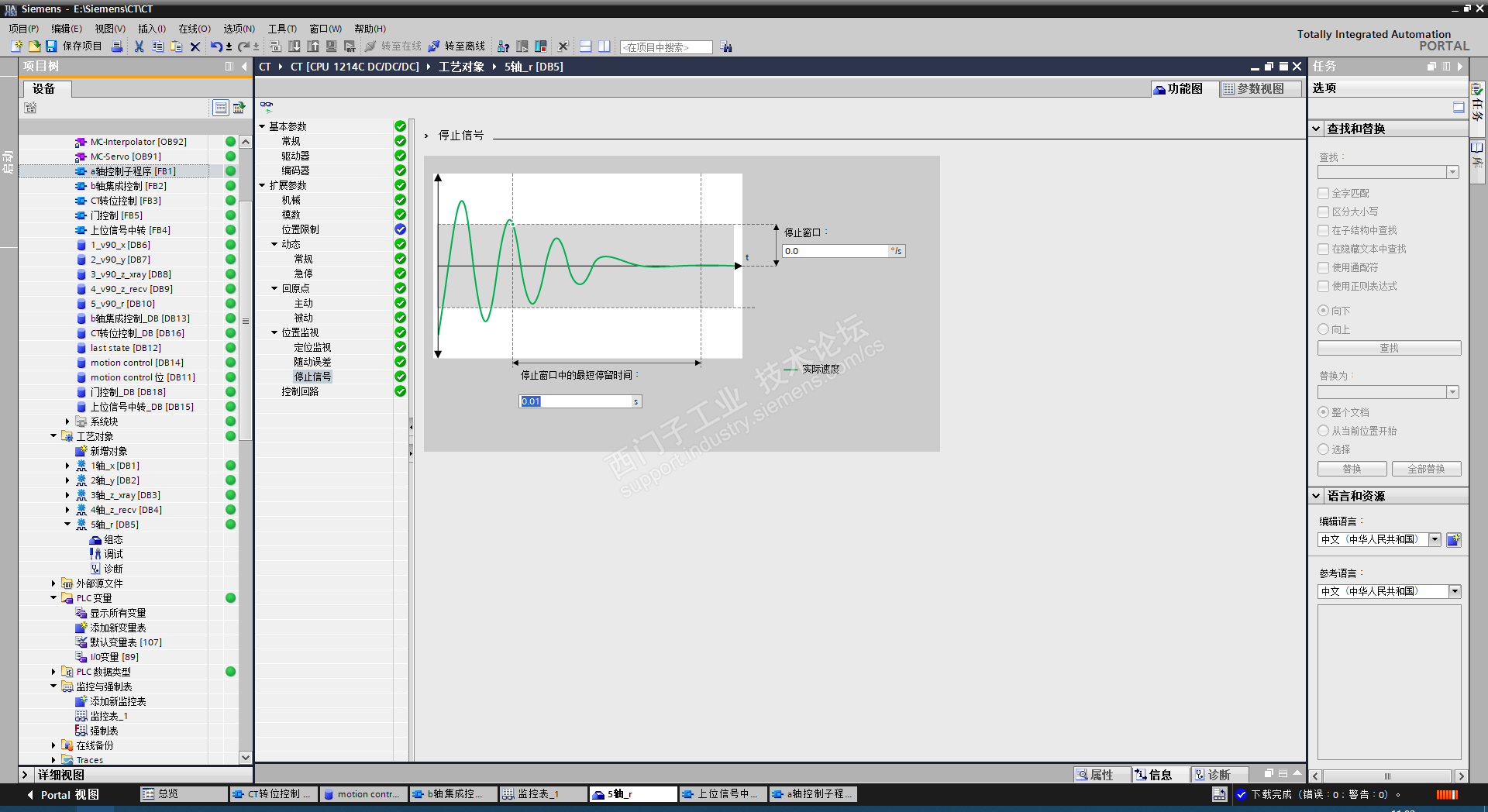
Task: Open the 编辑语言 language dropdown
Action: [1435, 539]
